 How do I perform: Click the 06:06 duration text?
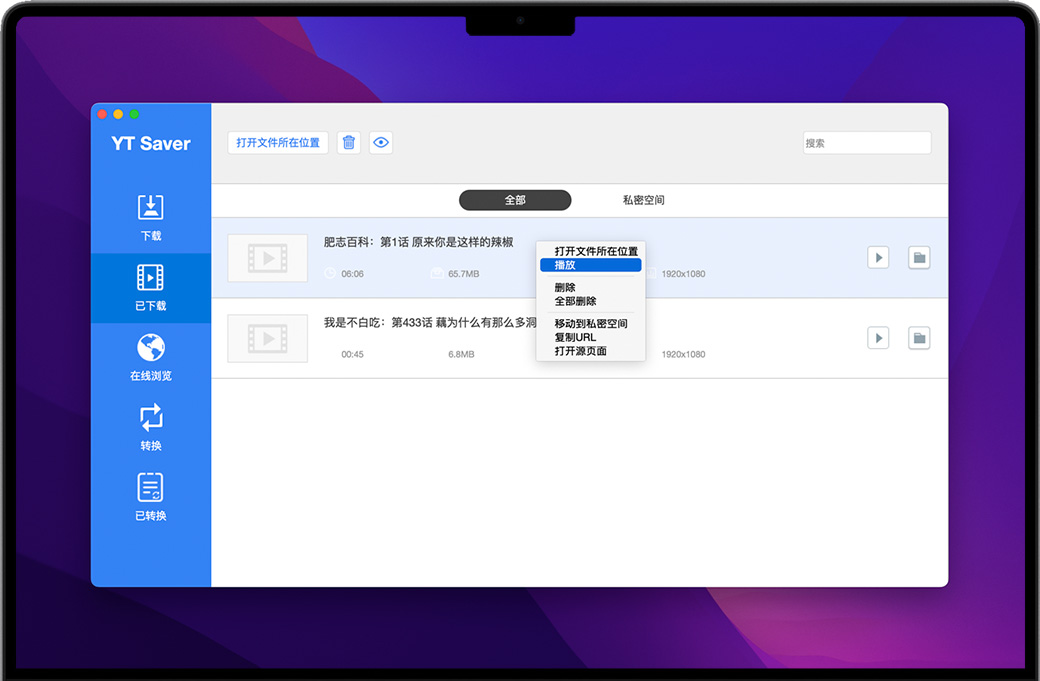pos(352,274)
